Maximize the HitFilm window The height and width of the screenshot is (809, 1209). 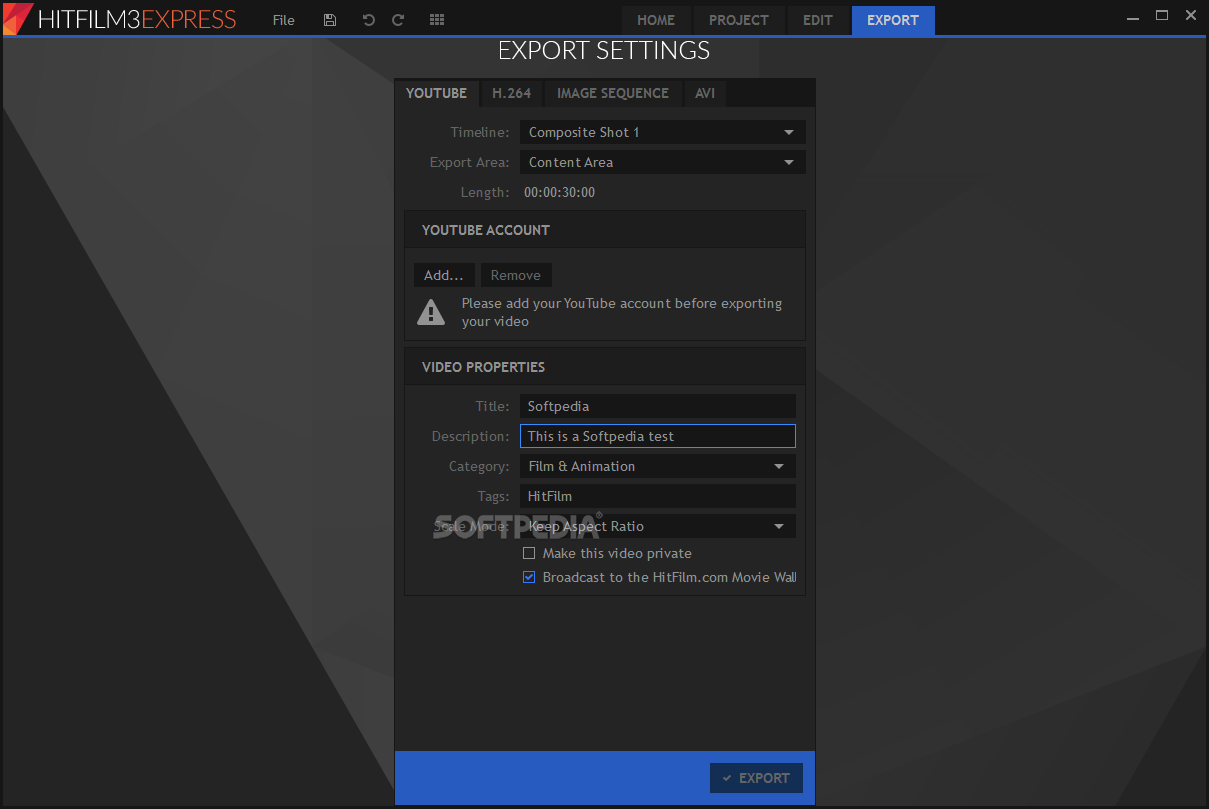pos(1162,15)
